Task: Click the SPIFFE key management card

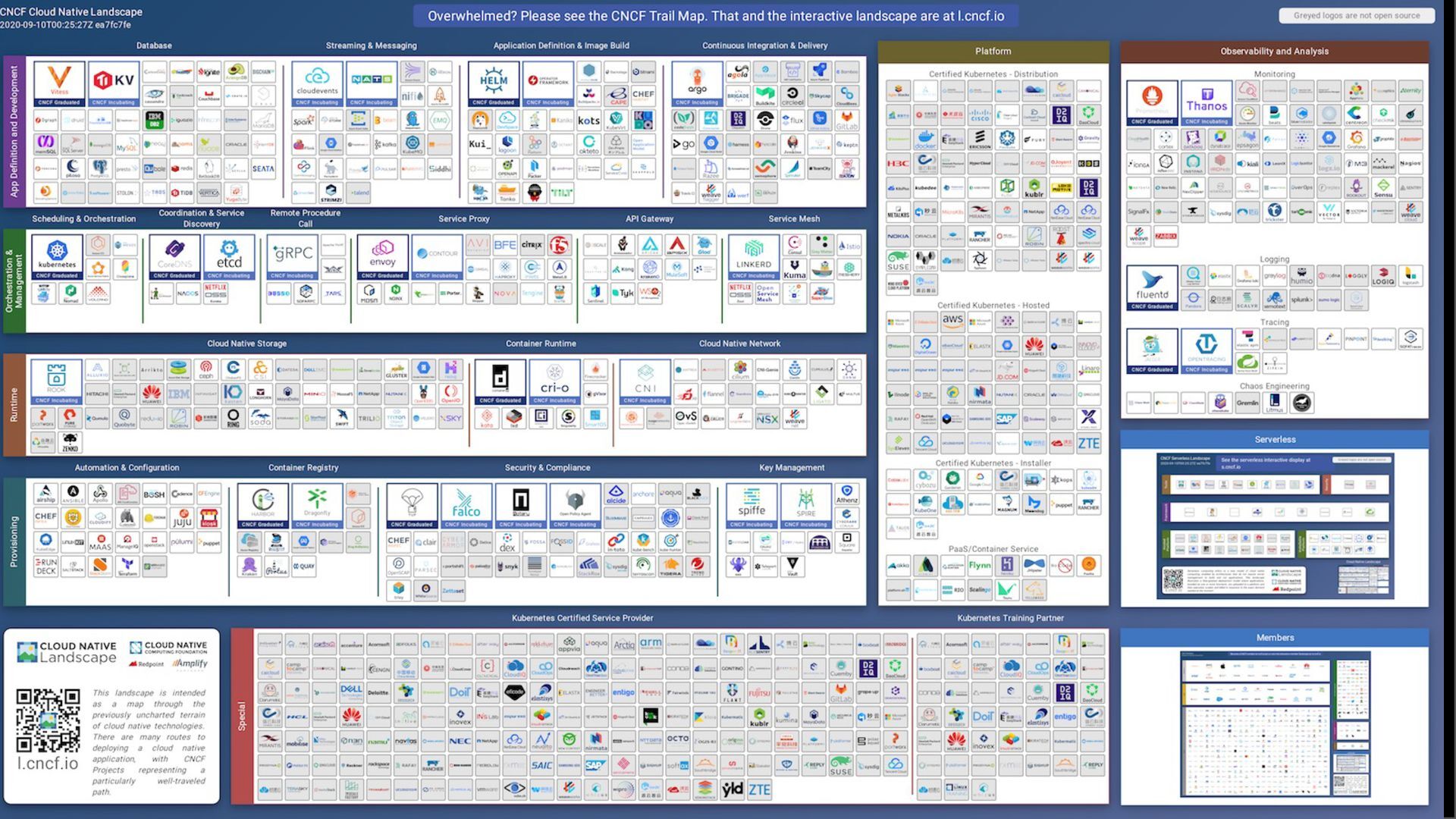Action: [752, 506]
